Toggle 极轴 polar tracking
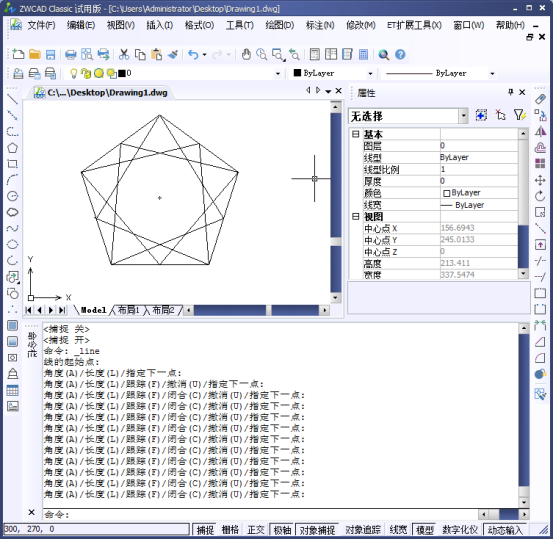The height and width of the screenshot is (540, 554). [x=282, y=529]
